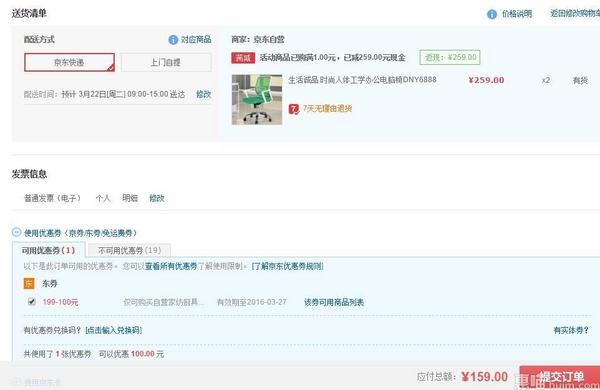Select 京东快递 delivery method

69,62
